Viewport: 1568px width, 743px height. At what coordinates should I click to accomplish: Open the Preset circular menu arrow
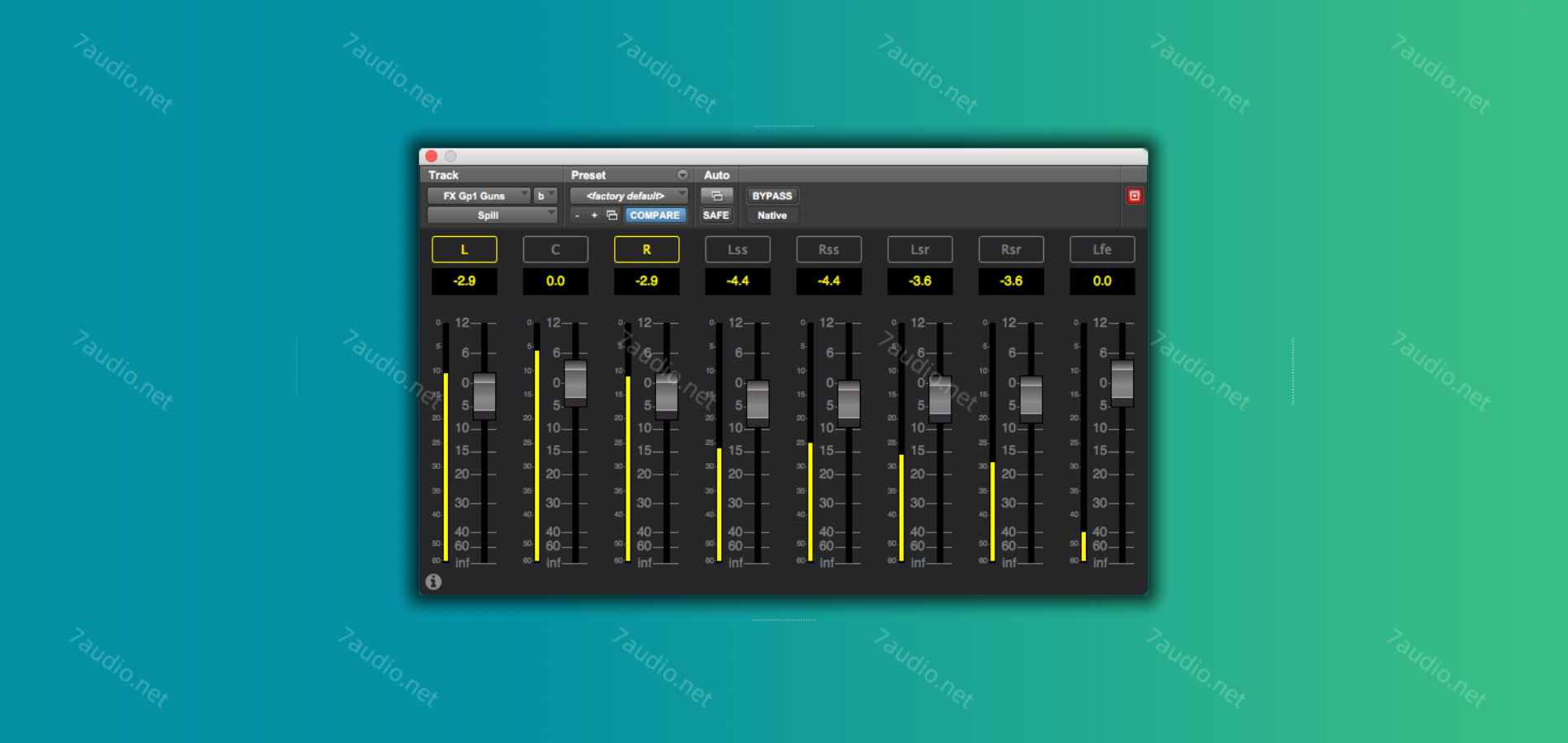click(x=682, y=175)
